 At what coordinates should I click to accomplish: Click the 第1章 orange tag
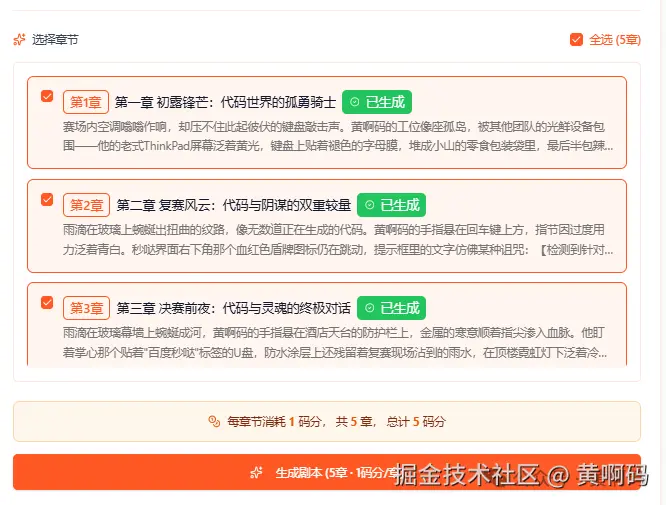86,102
